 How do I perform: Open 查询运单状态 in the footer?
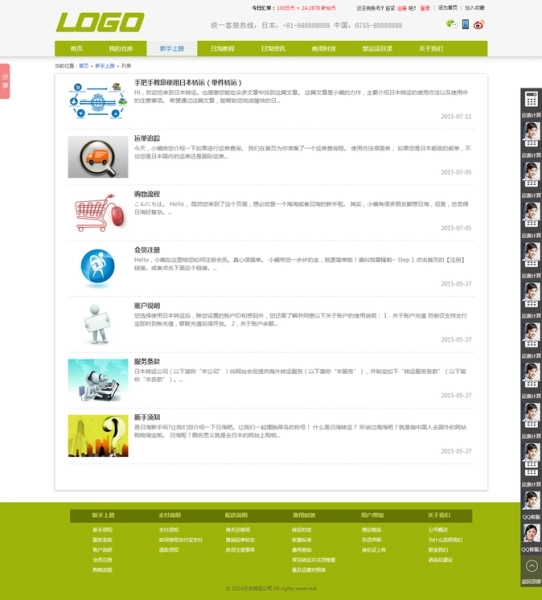coord(240,540)
